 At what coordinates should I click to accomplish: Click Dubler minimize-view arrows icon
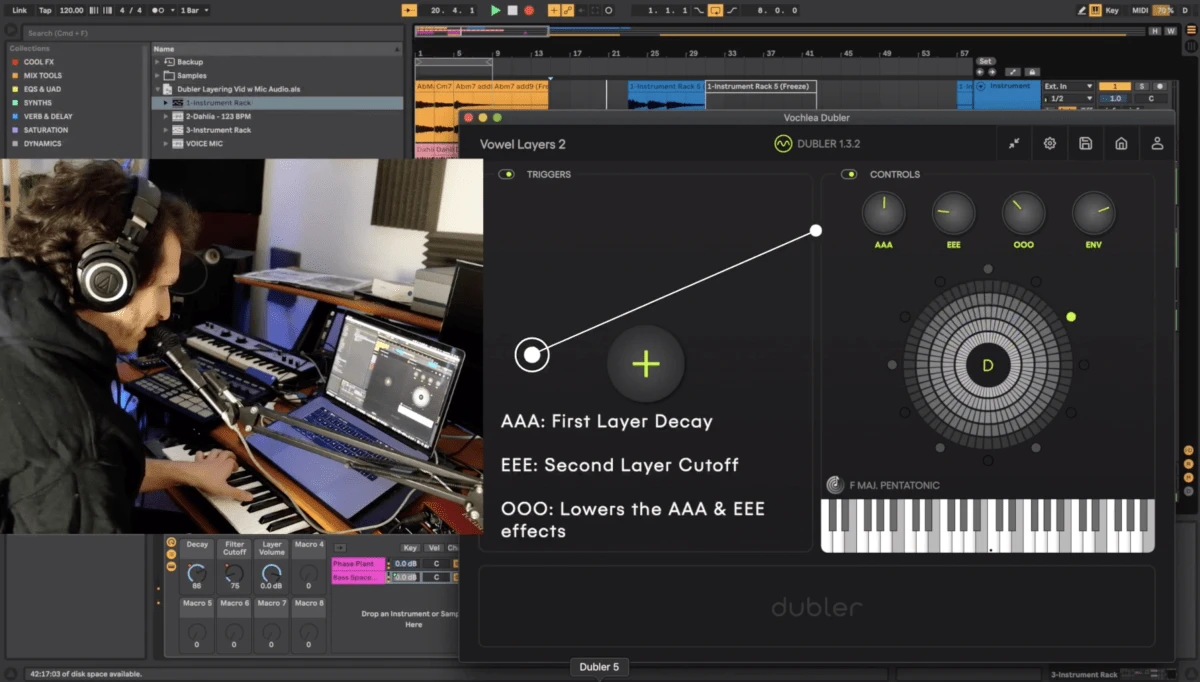(x=1014, y=143)
